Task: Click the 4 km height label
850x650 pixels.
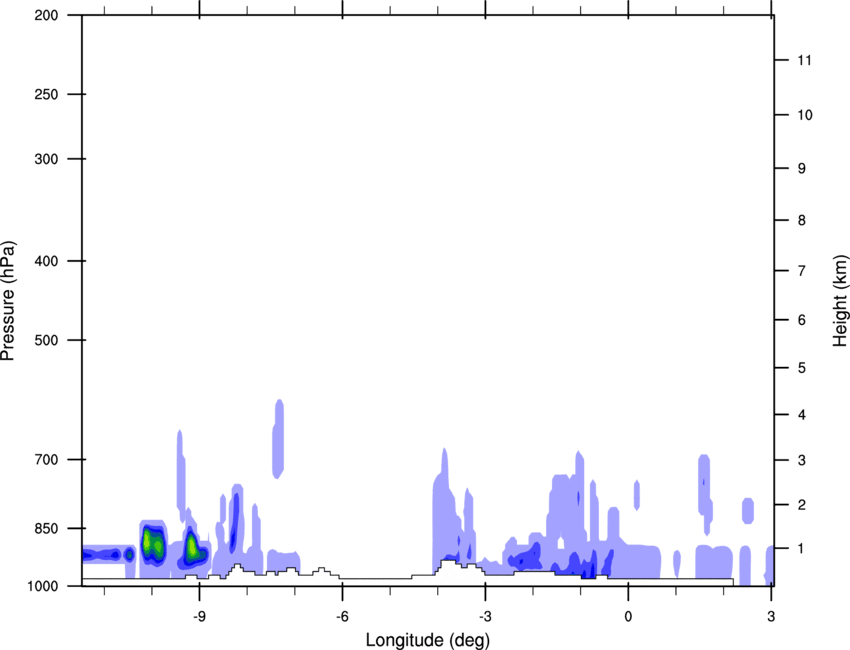Action: [x=801, y=415]
